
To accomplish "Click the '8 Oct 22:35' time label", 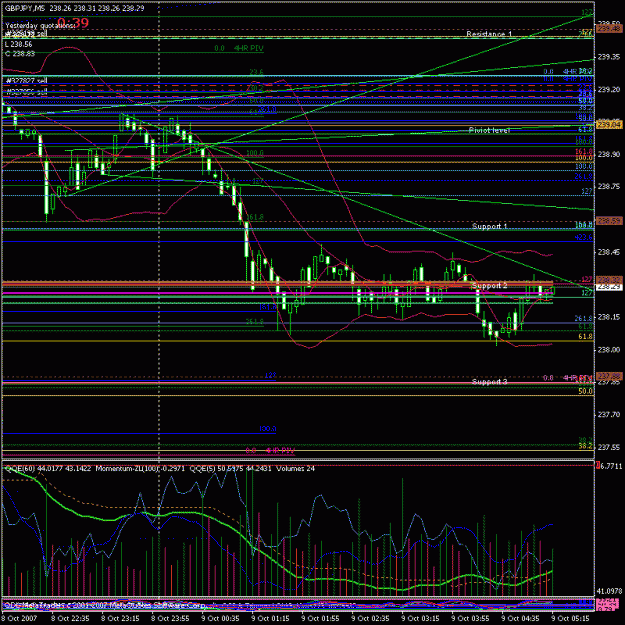I will coord(70,618).
